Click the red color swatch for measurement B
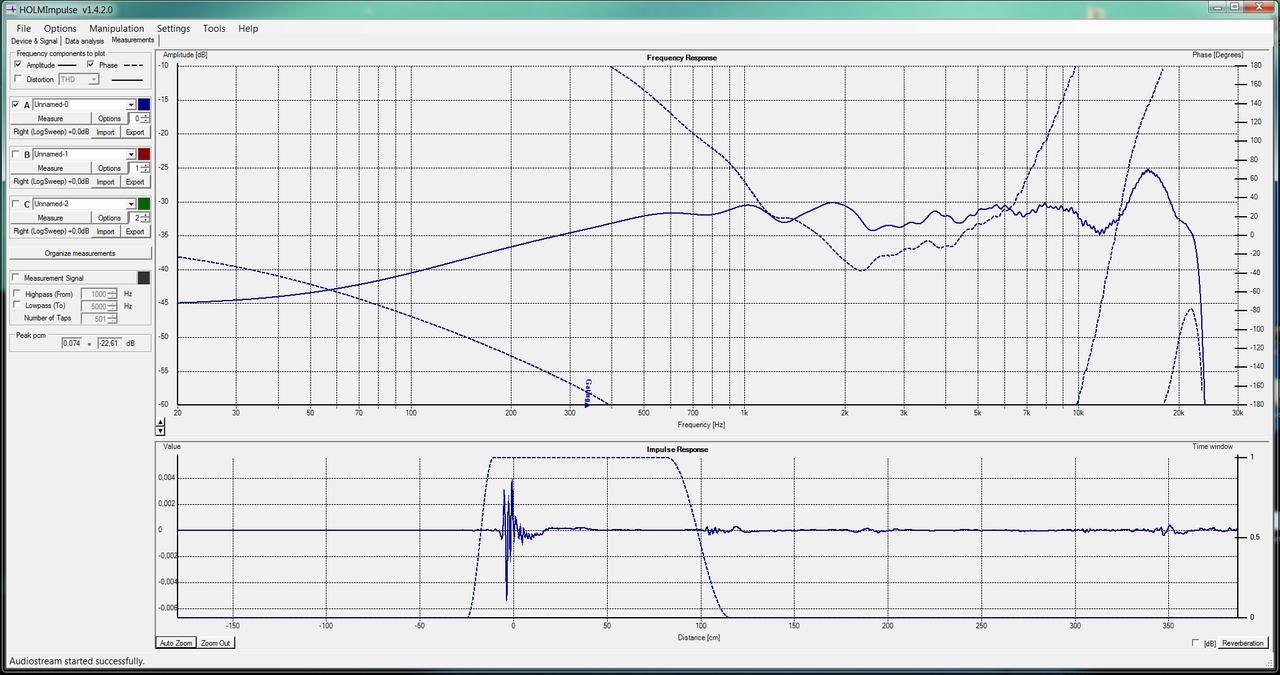 tap(144, 154)
